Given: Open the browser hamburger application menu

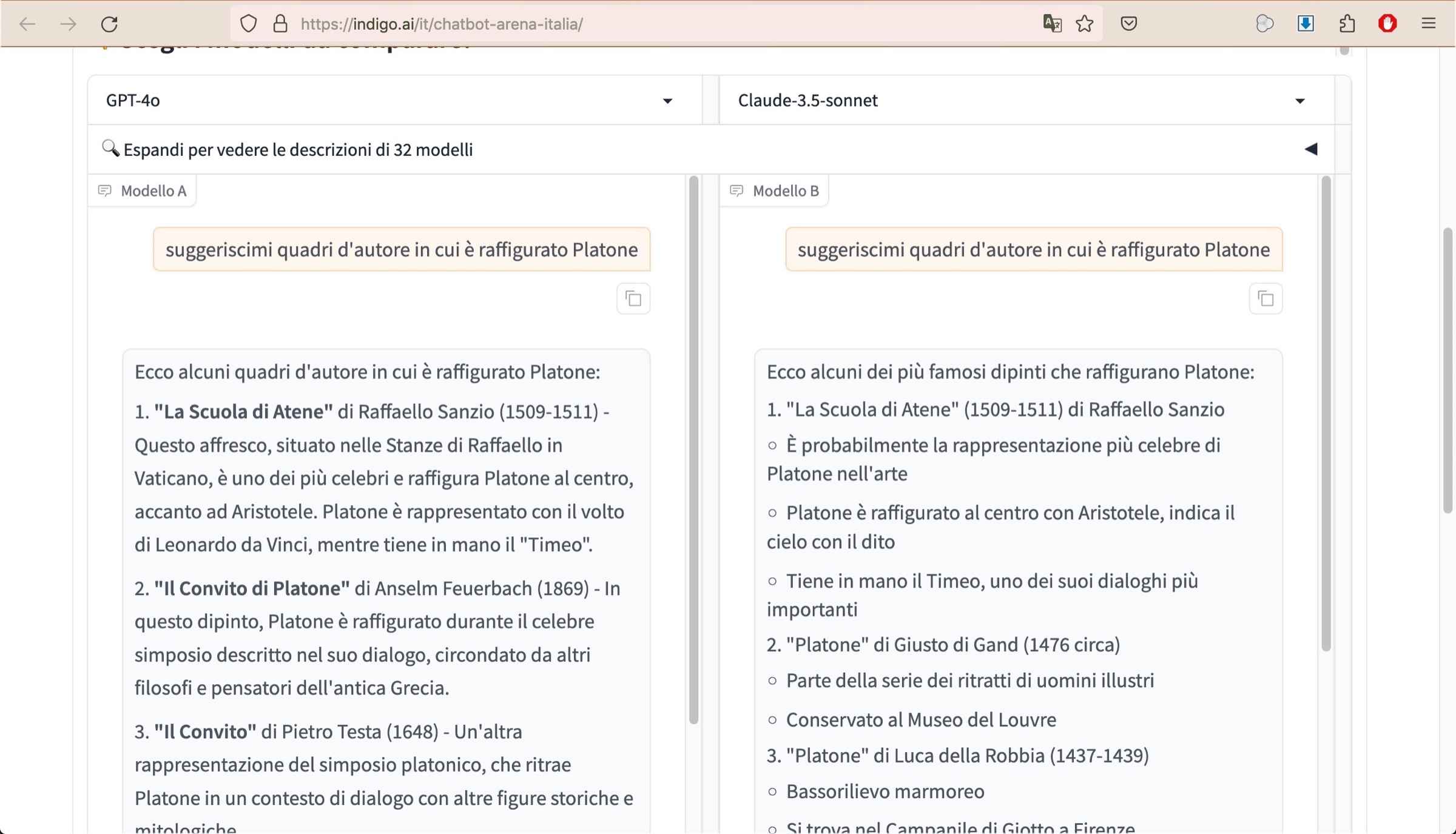Looking at the screenshot, I should pos(1429,24).
